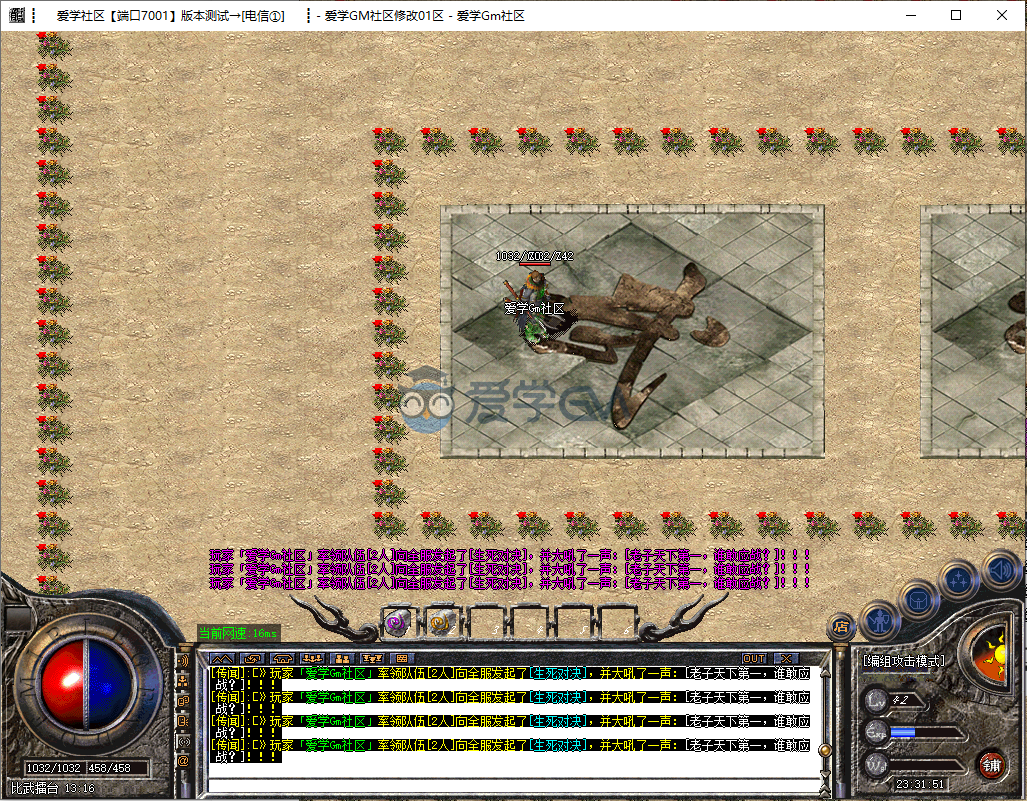
Task: Click the network speed text 当前网速:16ms
Action: pyautogui.click(x=238, y=633)
